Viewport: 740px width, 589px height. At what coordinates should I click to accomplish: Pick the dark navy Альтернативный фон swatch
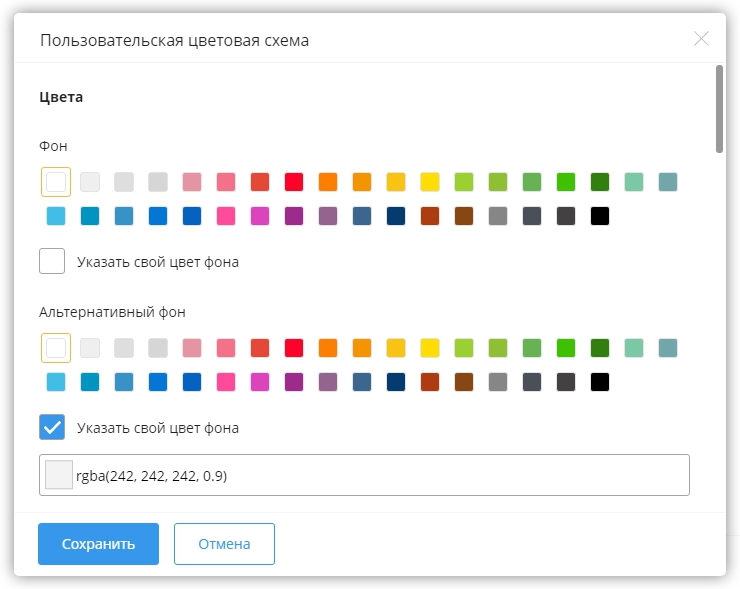(396, 382)
